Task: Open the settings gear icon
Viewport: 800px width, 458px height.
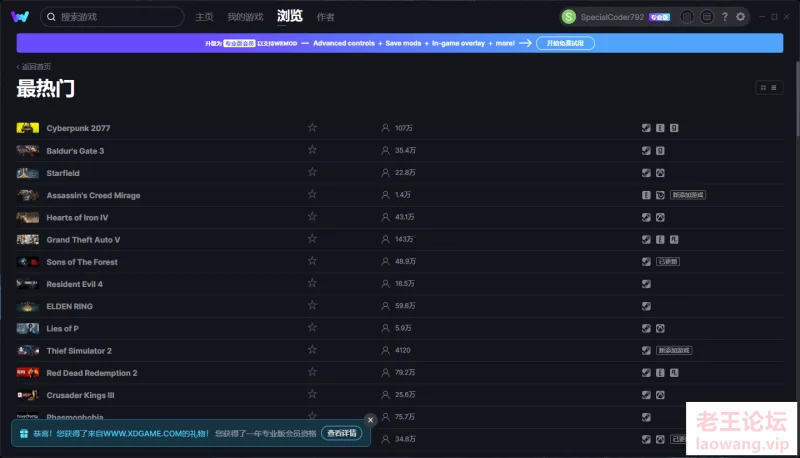Action: coord(740,17)
